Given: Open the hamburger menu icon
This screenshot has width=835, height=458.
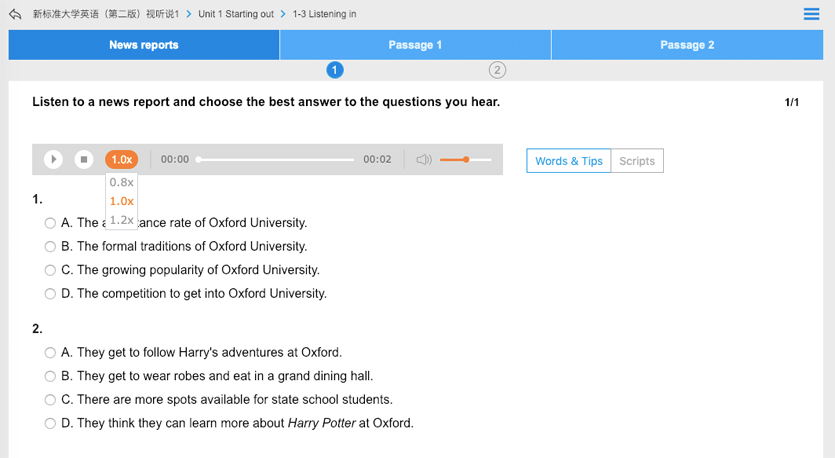Looking at the screenshot, I should coord(811,14).
